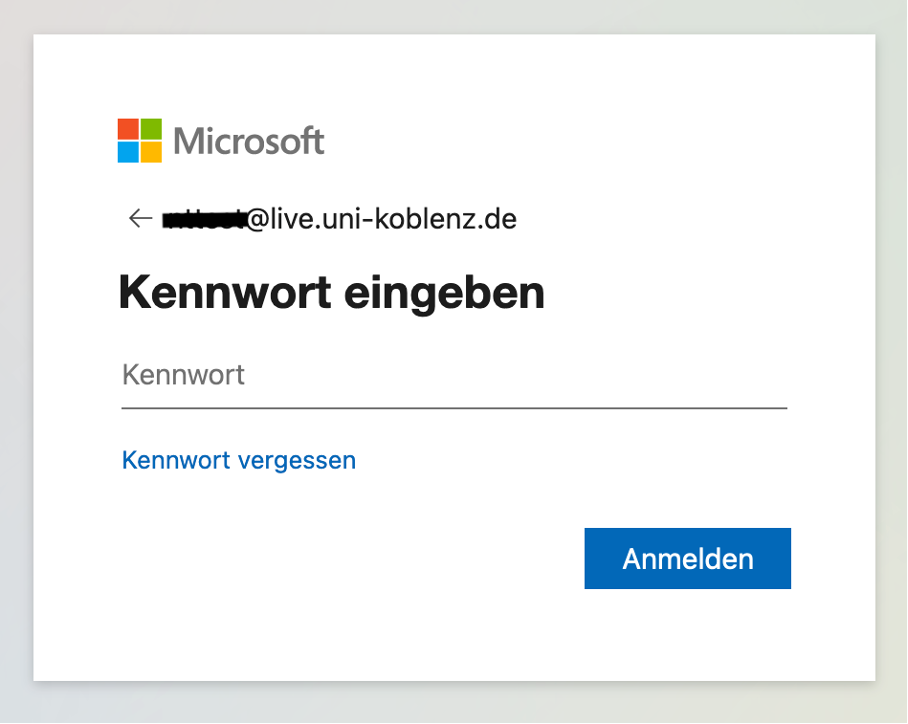Image resolution: width=908 pixels, height=724 pixels.
Task: Sign in with the Anmelden button
Action: [687, 558]
